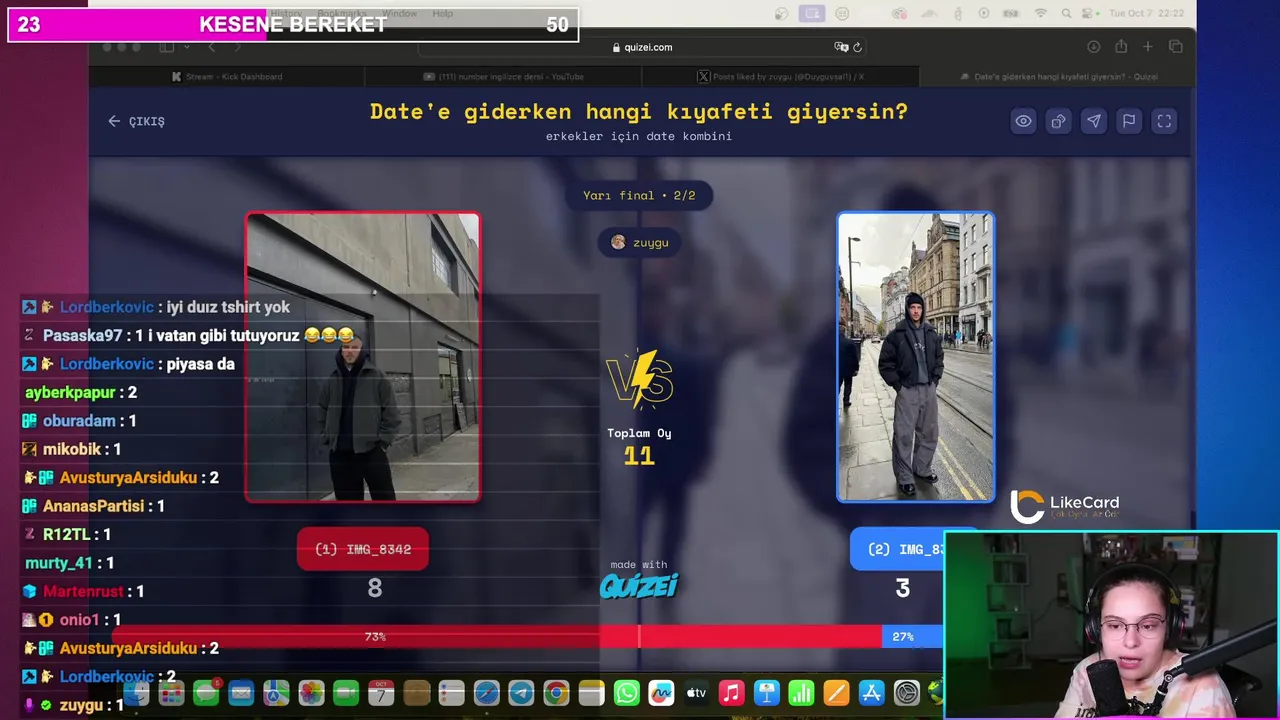Open the Help menu in menu bar
Screen dimensions: 1280x720
click(x=443, y=14)
